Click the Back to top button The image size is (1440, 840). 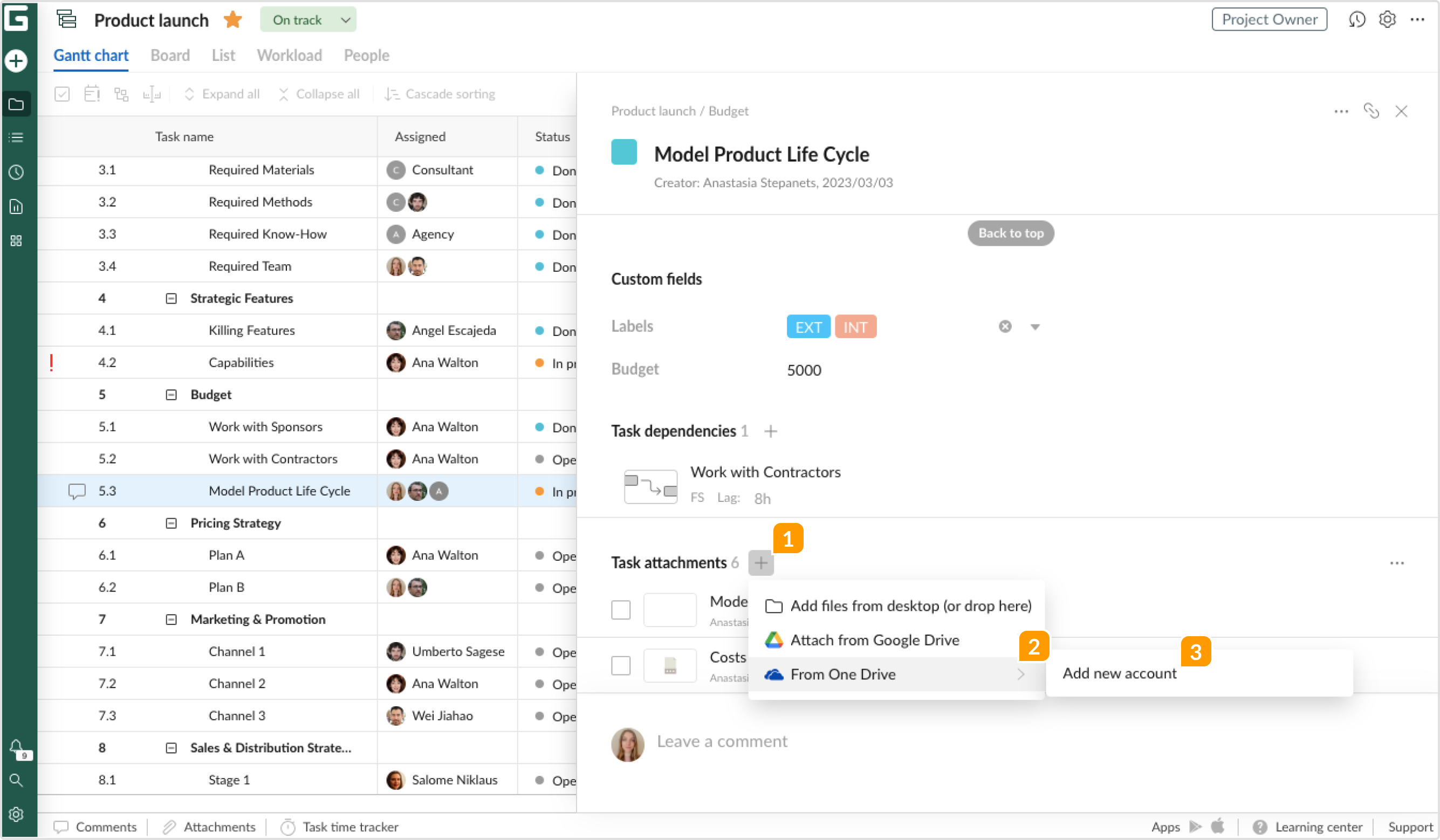1010,233
